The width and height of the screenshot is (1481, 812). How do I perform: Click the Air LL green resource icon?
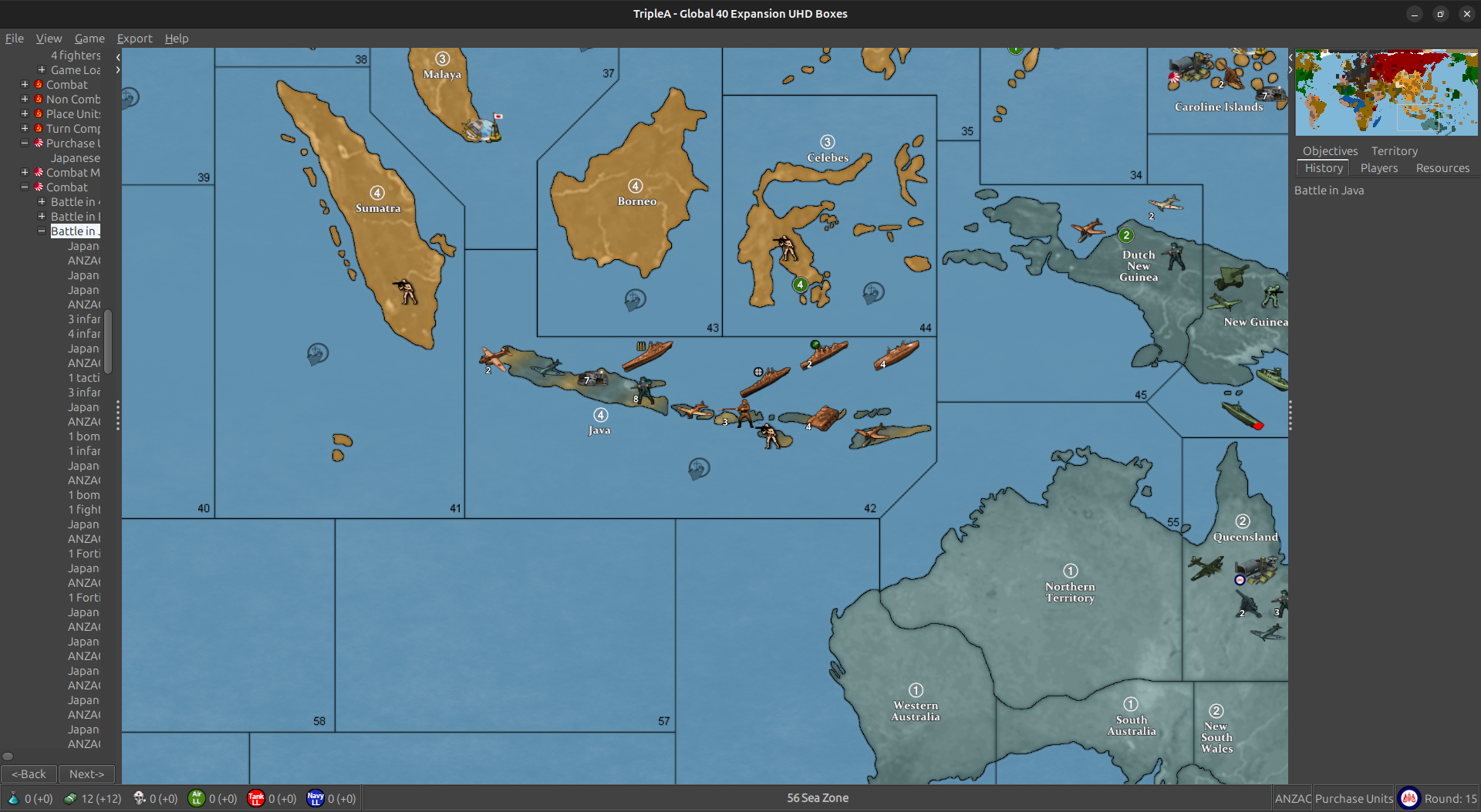click(196, 798)
